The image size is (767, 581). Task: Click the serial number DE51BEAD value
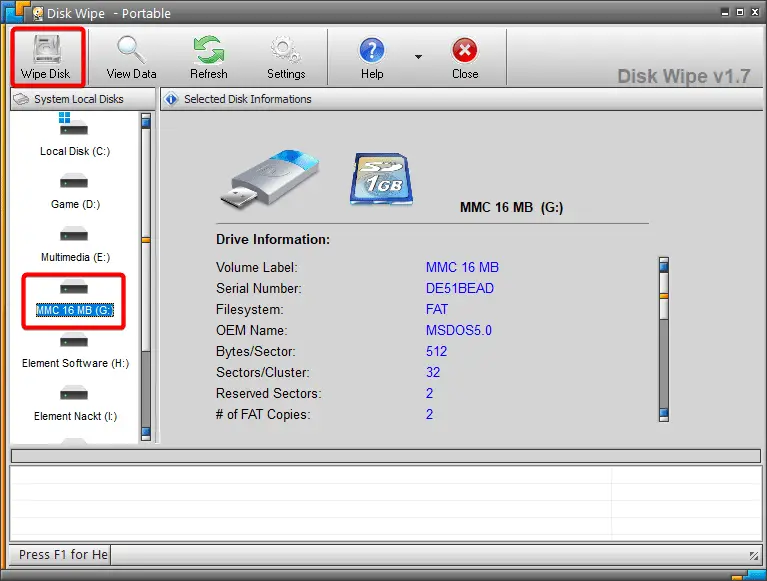(x=460, y=289)
